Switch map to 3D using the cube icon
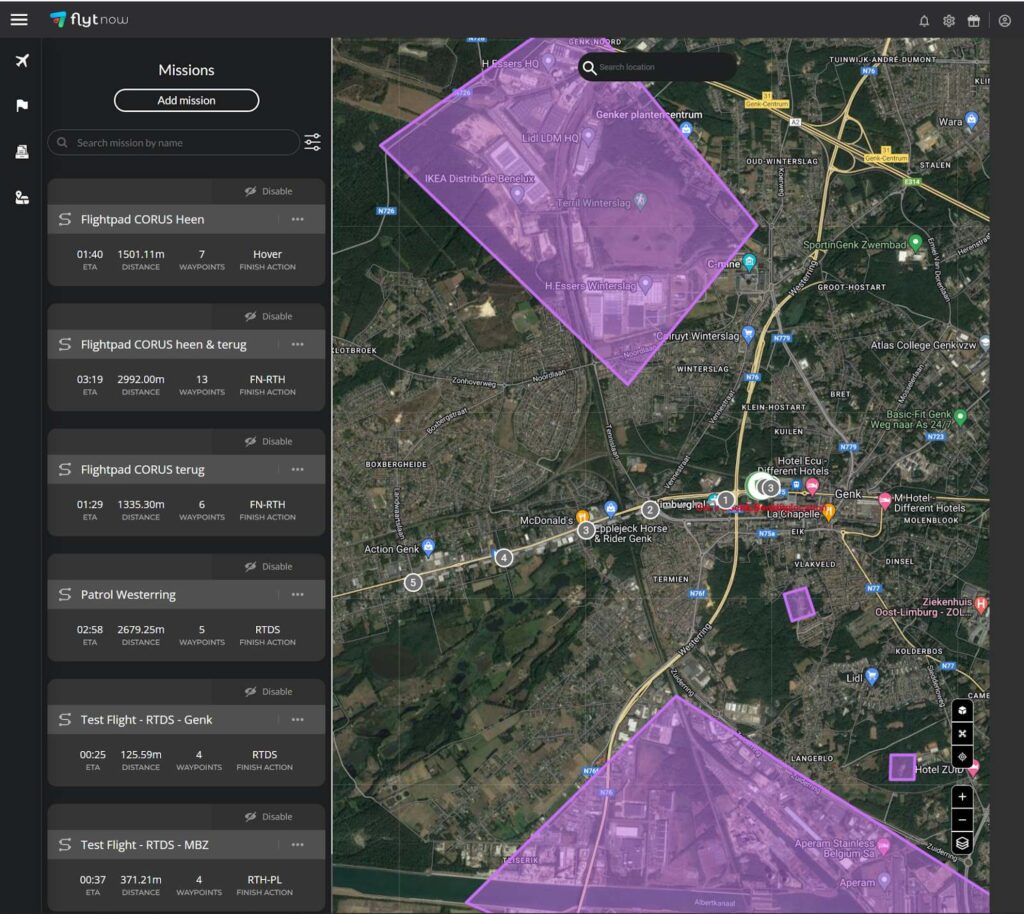Image resolution: width=1024 pixels, height=914 pixels. click(x=962, y=710)
